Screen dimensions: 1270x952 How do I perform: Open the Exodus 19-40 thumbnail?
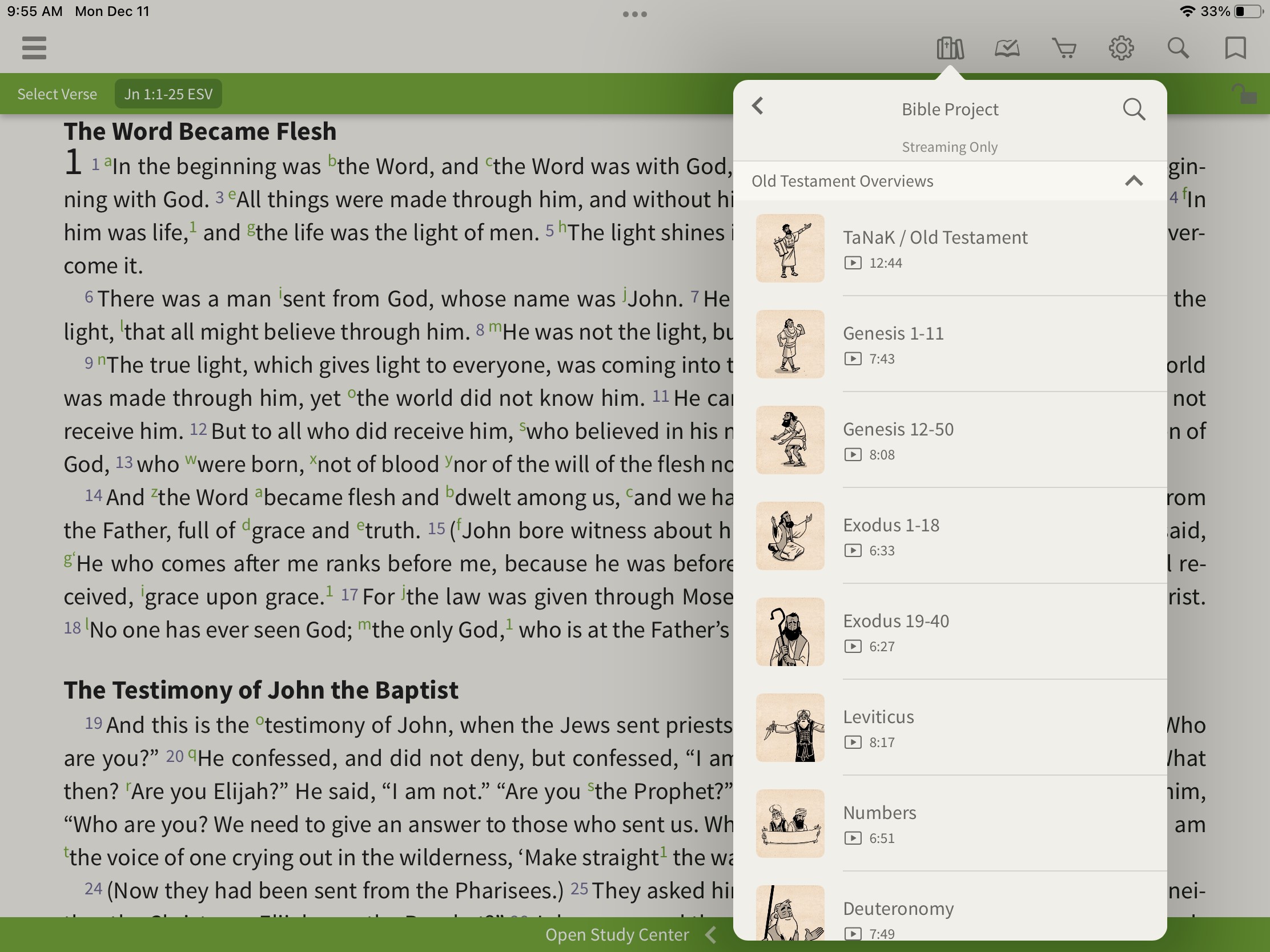(790, 631)
